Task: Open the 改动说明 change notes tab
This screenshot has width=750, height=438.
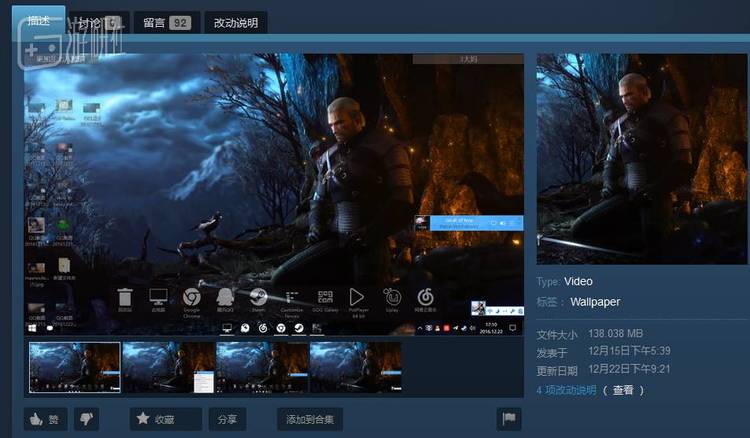Action: tap(235, 22)
